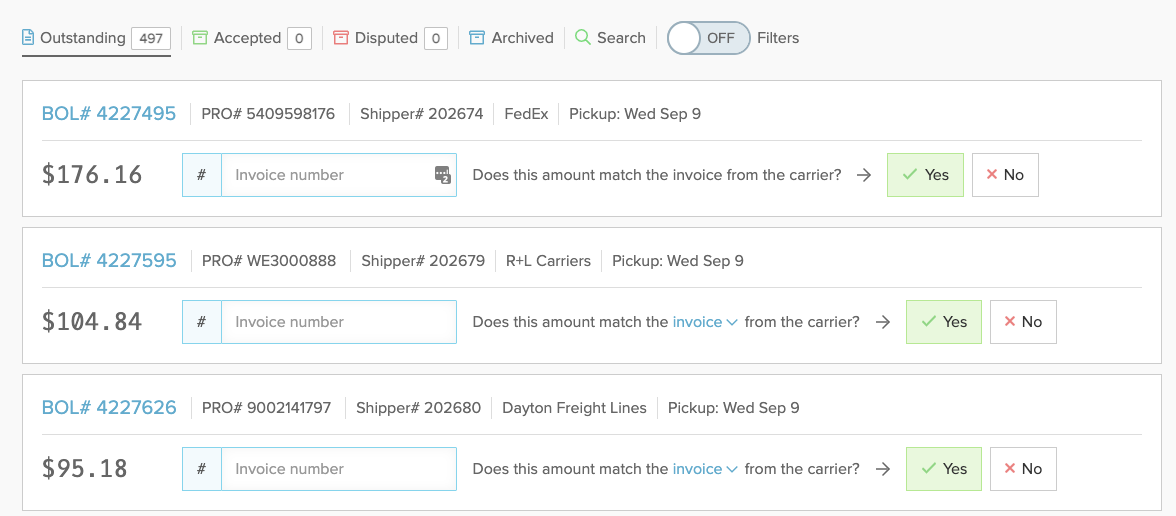Click the Disputed red box icon

point(341,38)
